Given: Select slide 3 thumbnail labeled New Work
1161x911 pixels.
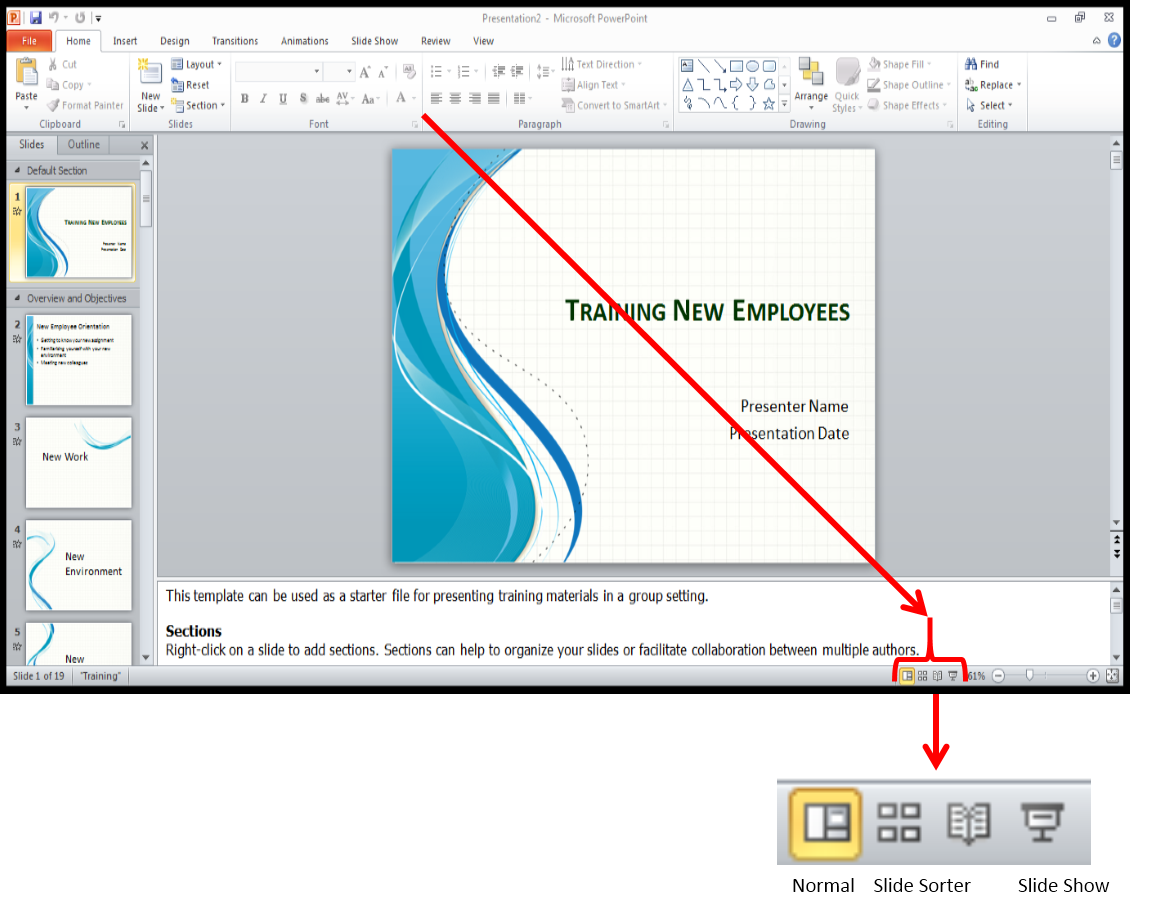Looking at the screenshot, I should 79,462.
